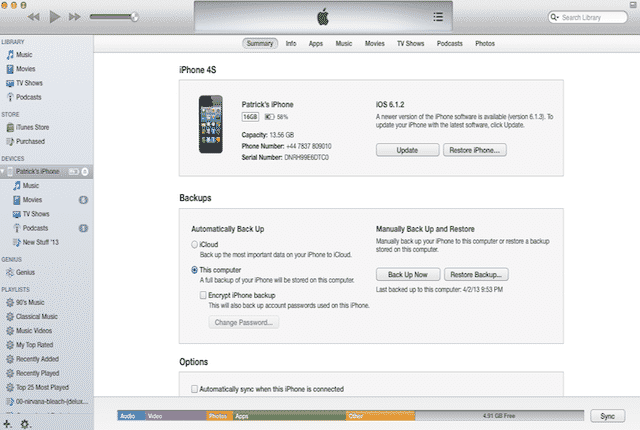
Task: Open the New Stuff '13 playlist
Action: click(x=36, y=242)
